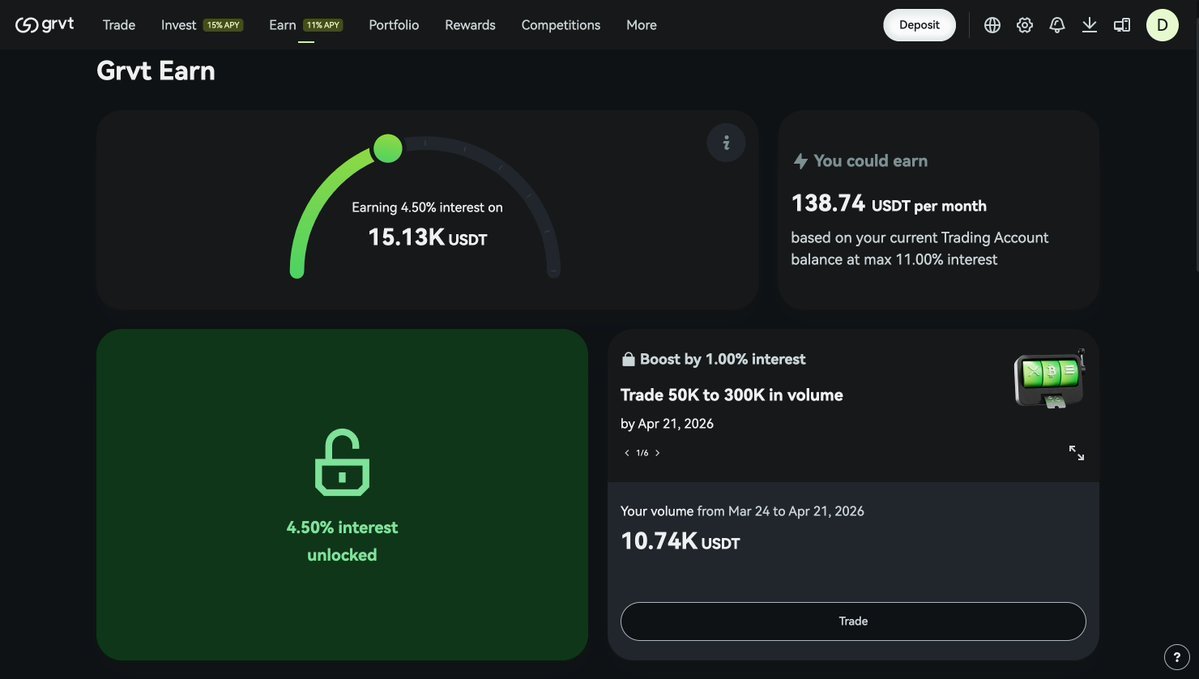Open the Invest menu item
Image resolution: width=1199 pixels, height=679 pixels.
coord(178,25)
